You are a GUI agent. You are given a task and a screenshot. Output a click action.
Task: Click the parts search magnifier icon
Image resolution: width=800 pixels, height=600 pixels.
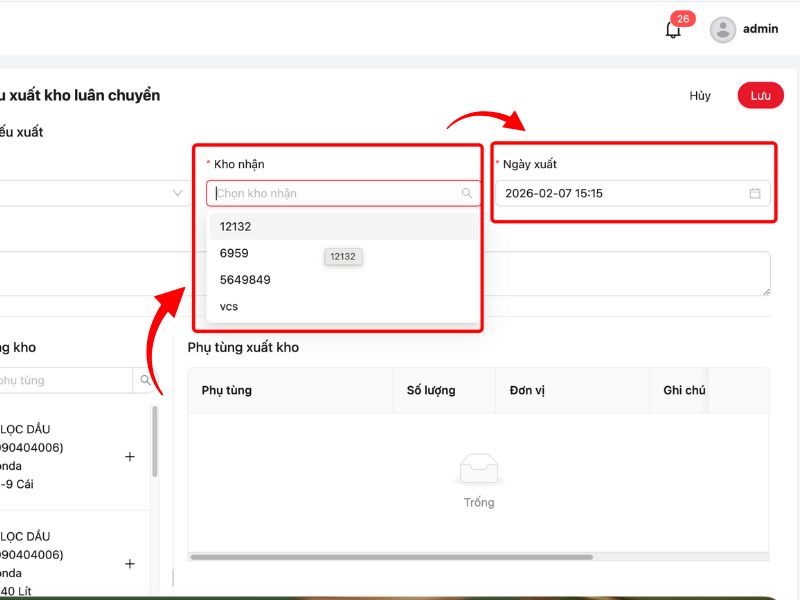[x=146, y=380]
